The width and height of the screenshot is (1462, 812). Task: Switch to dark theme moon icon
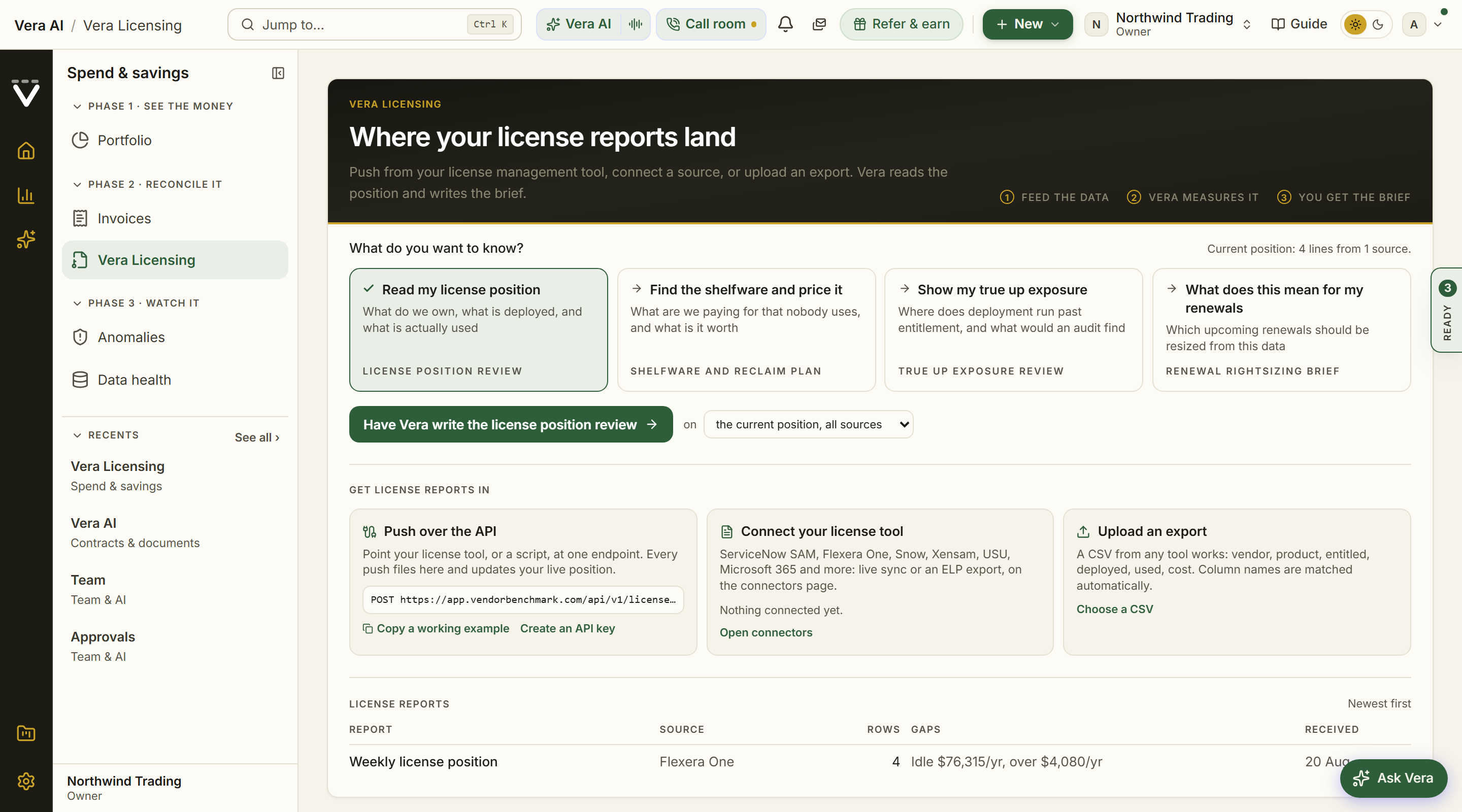coord(1378,24)
